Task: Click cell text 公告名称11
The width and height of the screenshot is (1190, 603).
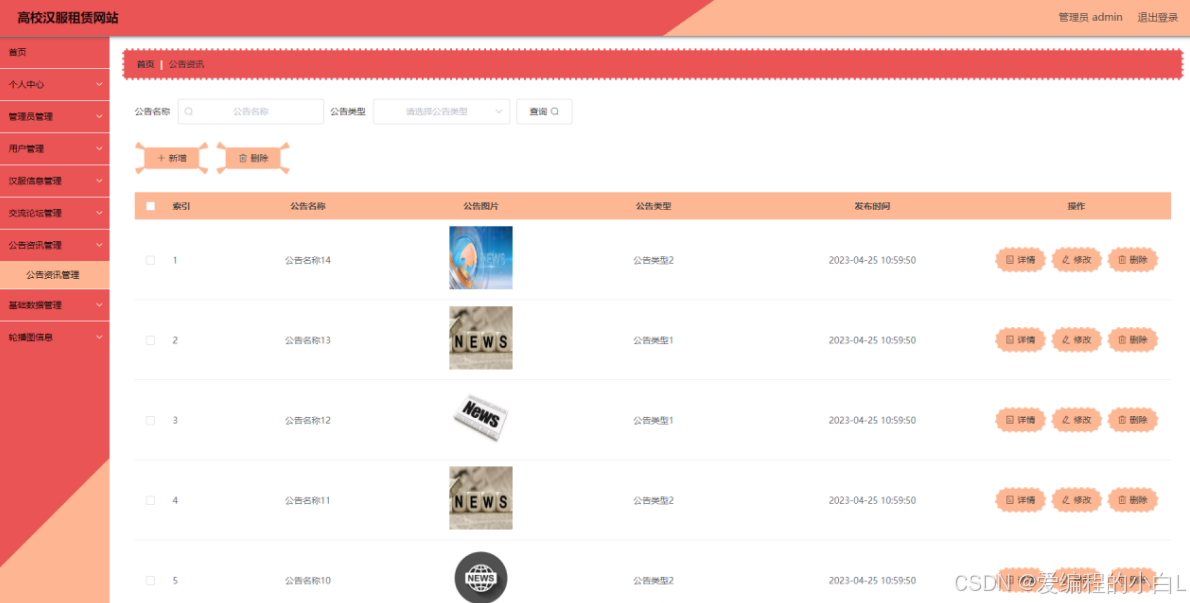Action: coord(307,501)
